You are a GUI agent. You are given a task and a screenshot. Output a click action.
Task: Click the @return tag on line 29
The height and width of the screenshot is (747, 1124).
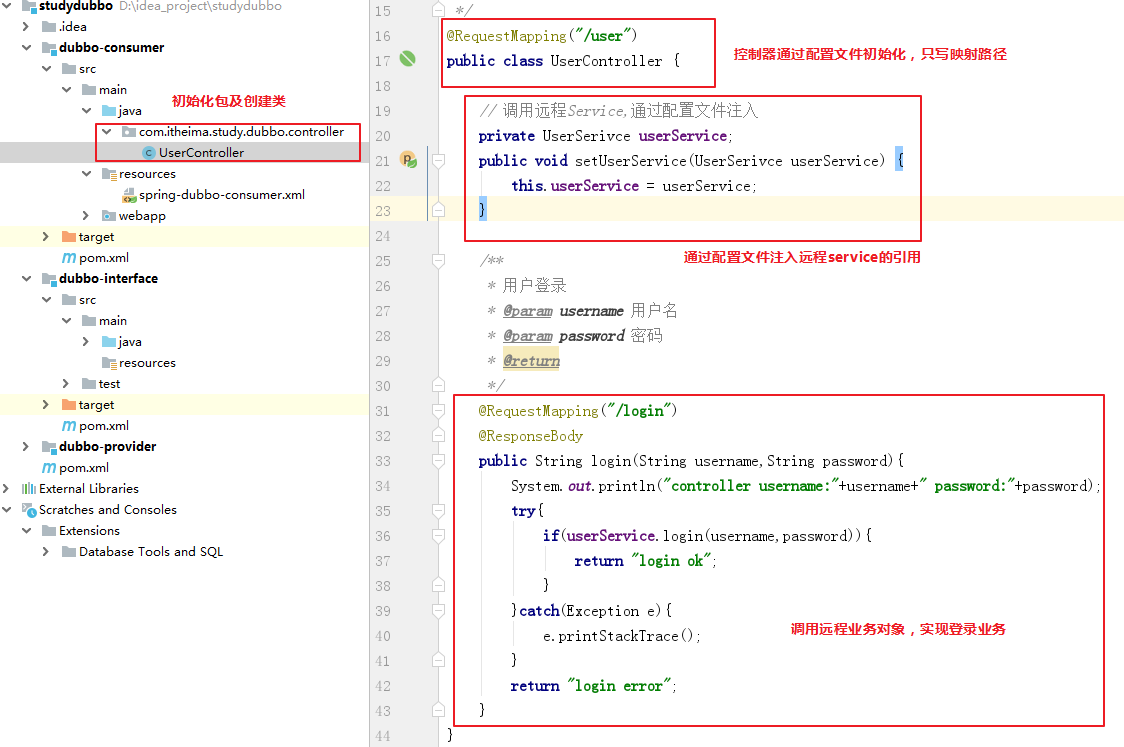tap(531, 361)
